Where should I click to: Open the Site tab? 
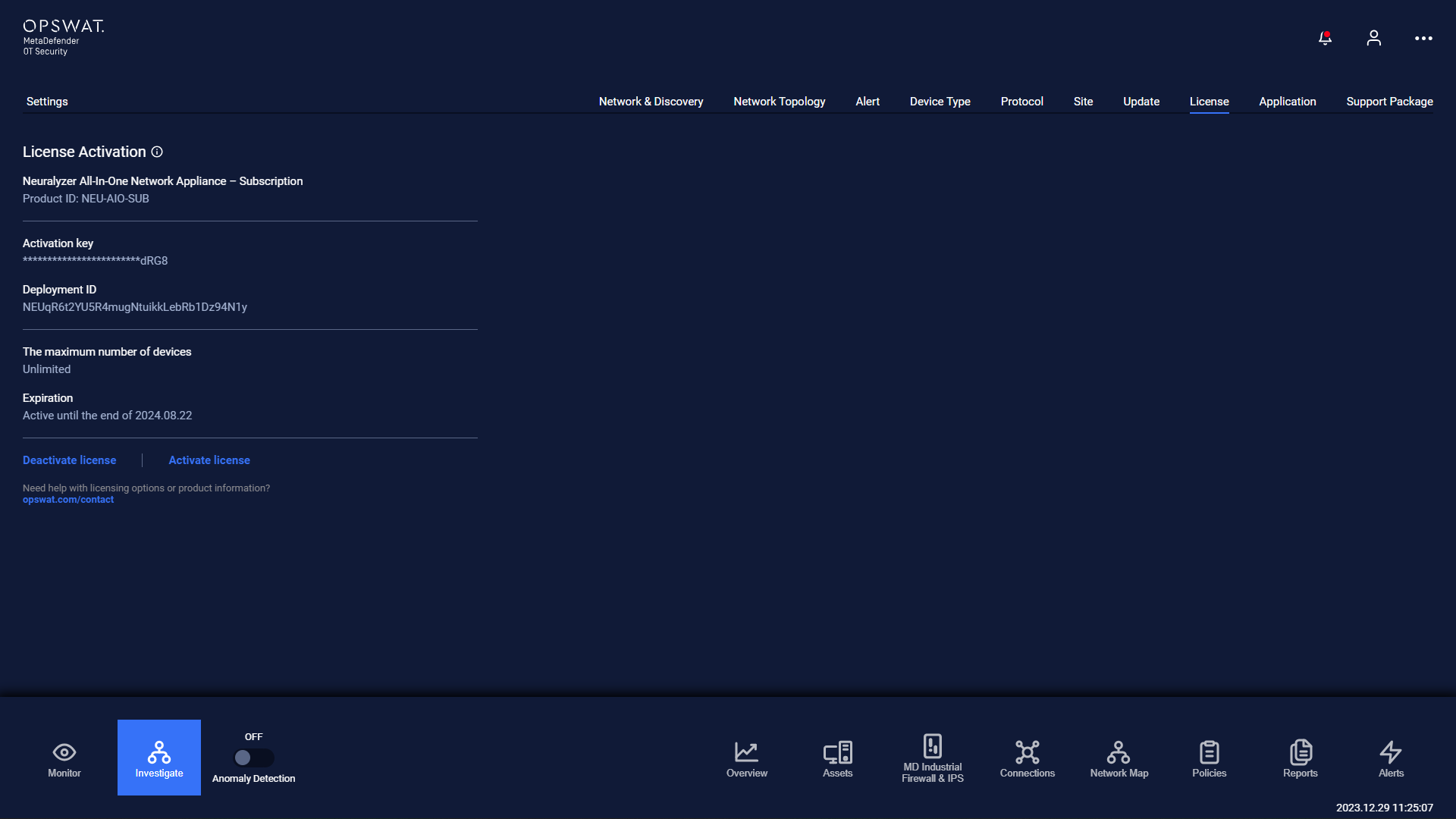point(1083,102)
